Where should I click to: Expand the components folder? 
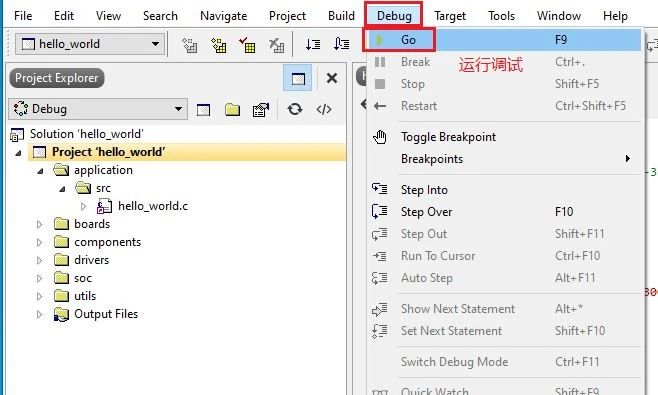pos(39,243)
